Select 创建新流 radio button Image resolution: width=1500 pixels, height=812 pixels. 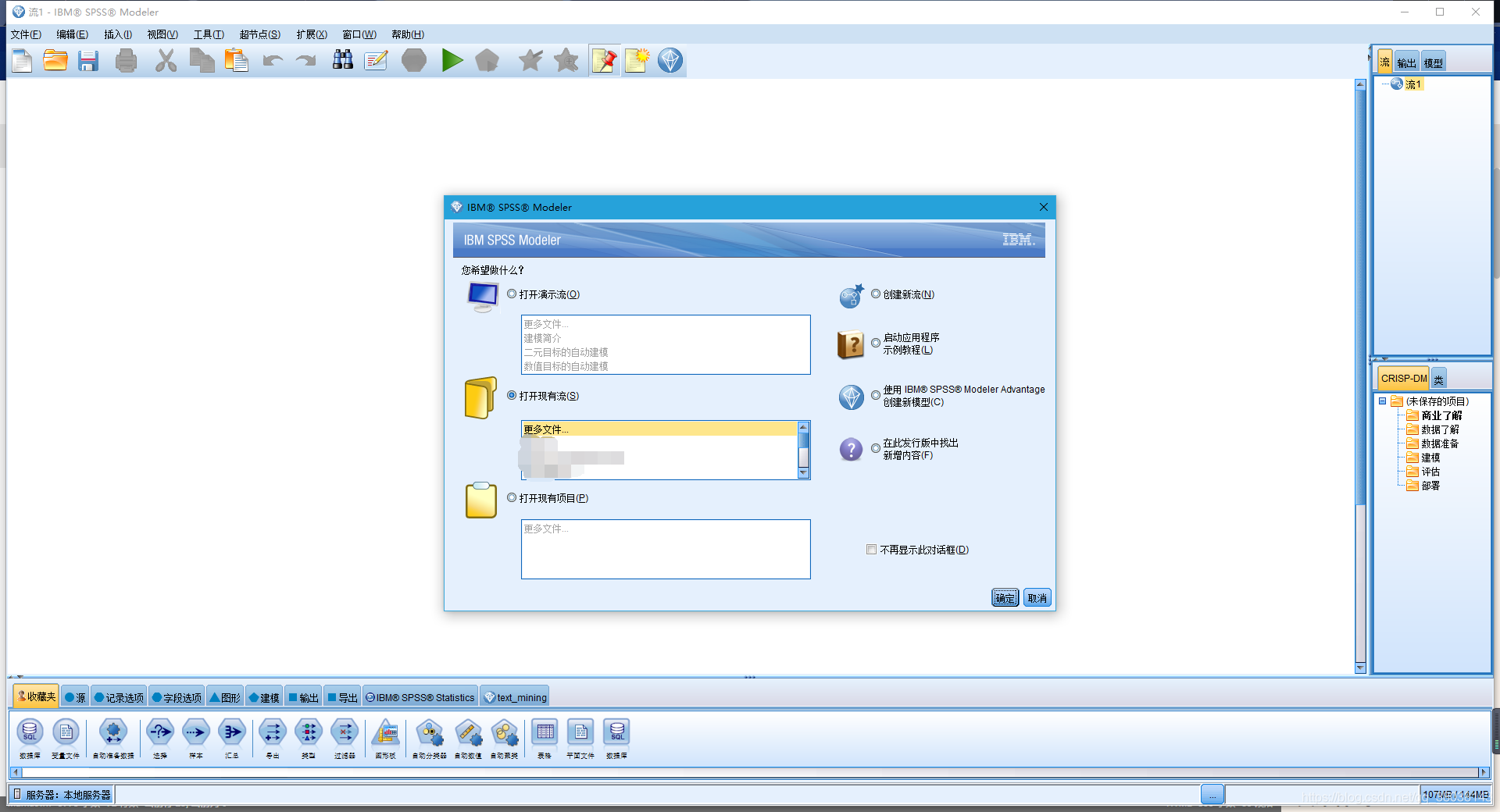point(876,294)
